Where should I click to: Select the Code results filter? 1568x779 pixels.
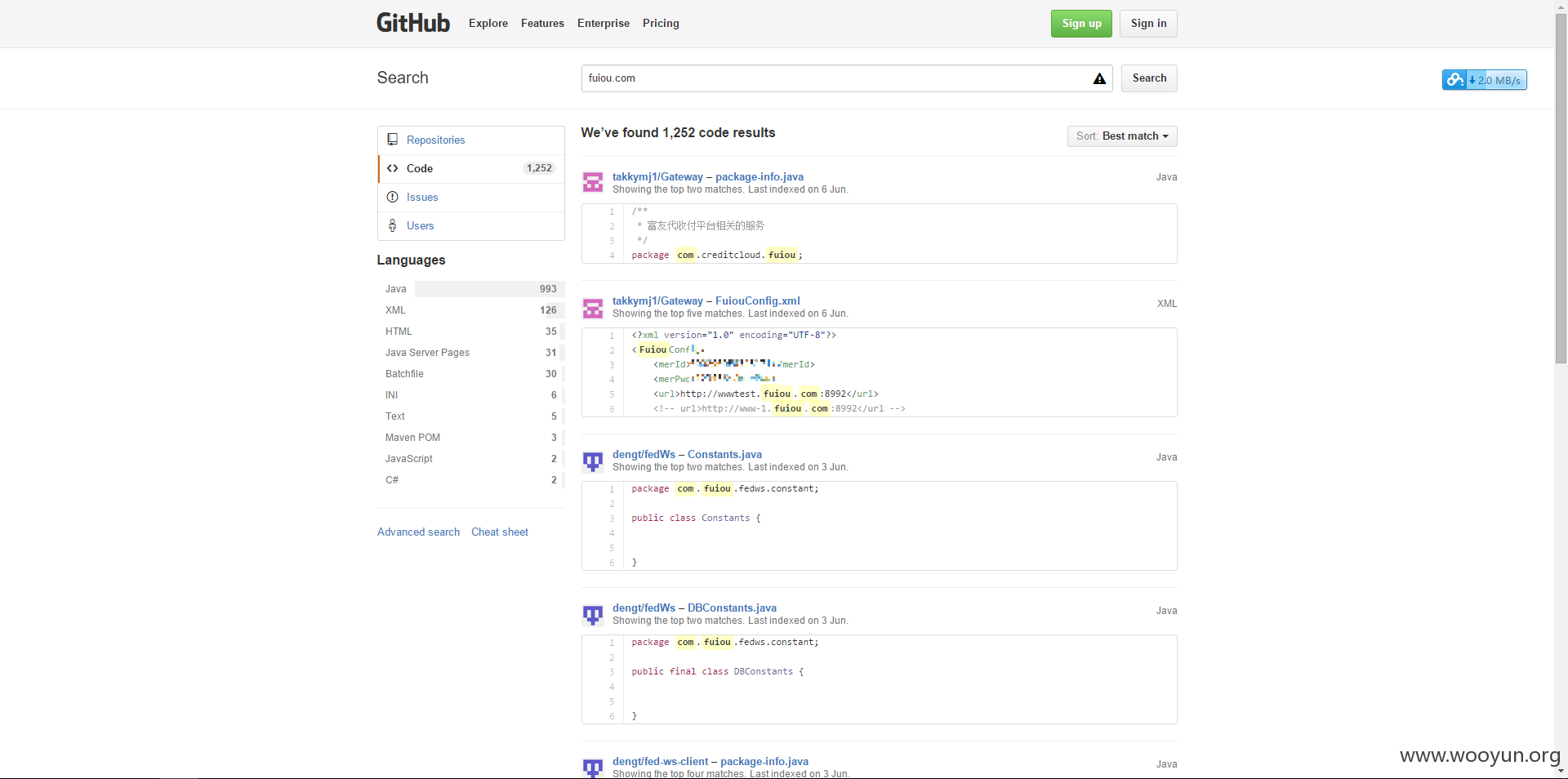click(x=471, y=169)
